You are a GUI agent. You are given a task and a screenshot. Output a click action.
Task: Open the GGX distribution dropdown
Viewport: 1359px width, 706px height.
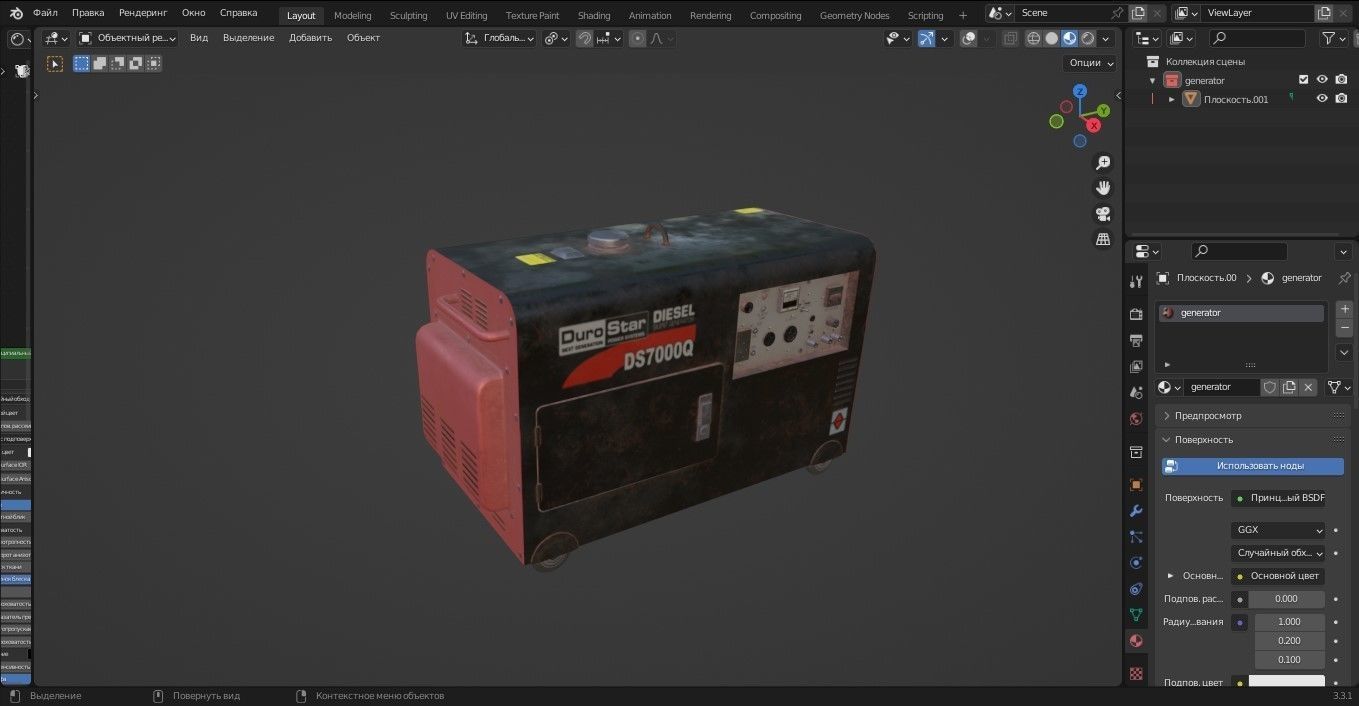pos(1278,530)
